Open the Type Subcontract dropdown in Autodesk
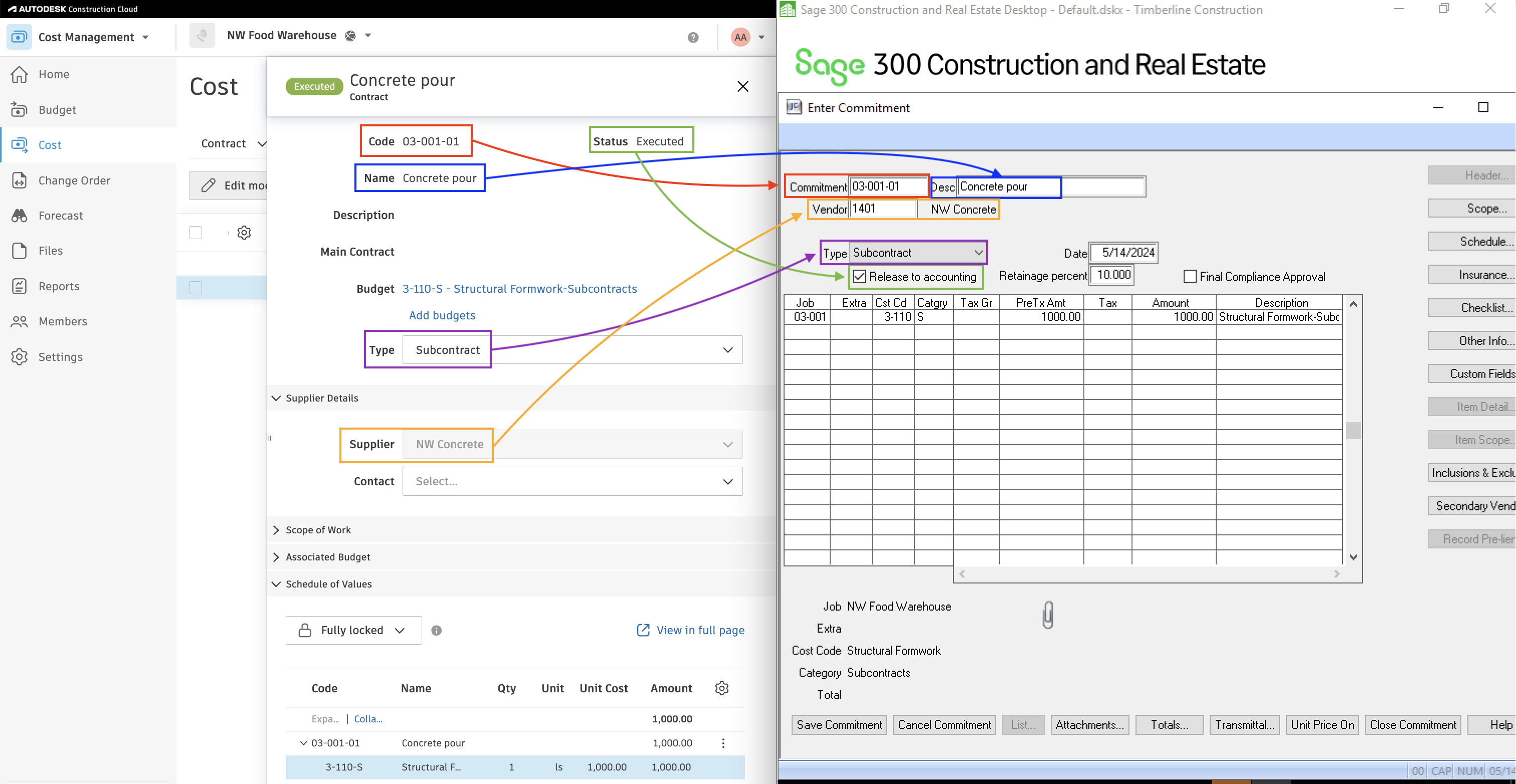This screenshot has width=1516, height=784. click(x=572, y=349)
